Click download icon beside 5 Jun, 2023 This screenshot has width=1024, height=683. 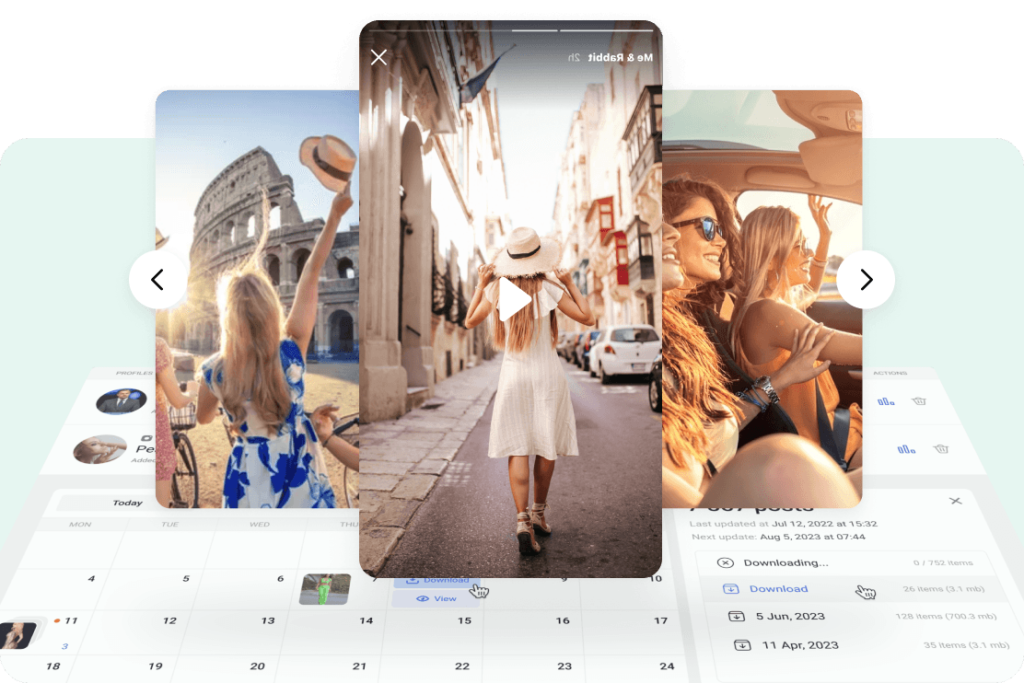(736, 616)
